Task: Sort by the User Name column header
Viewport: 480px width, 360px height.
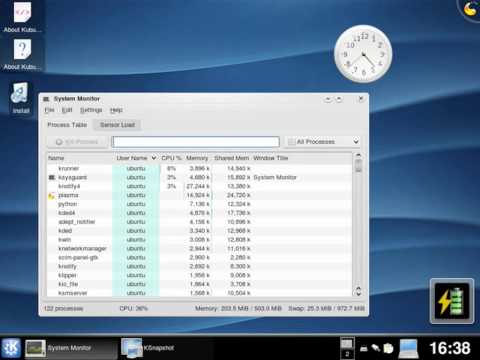Action: tap(136, 158)
